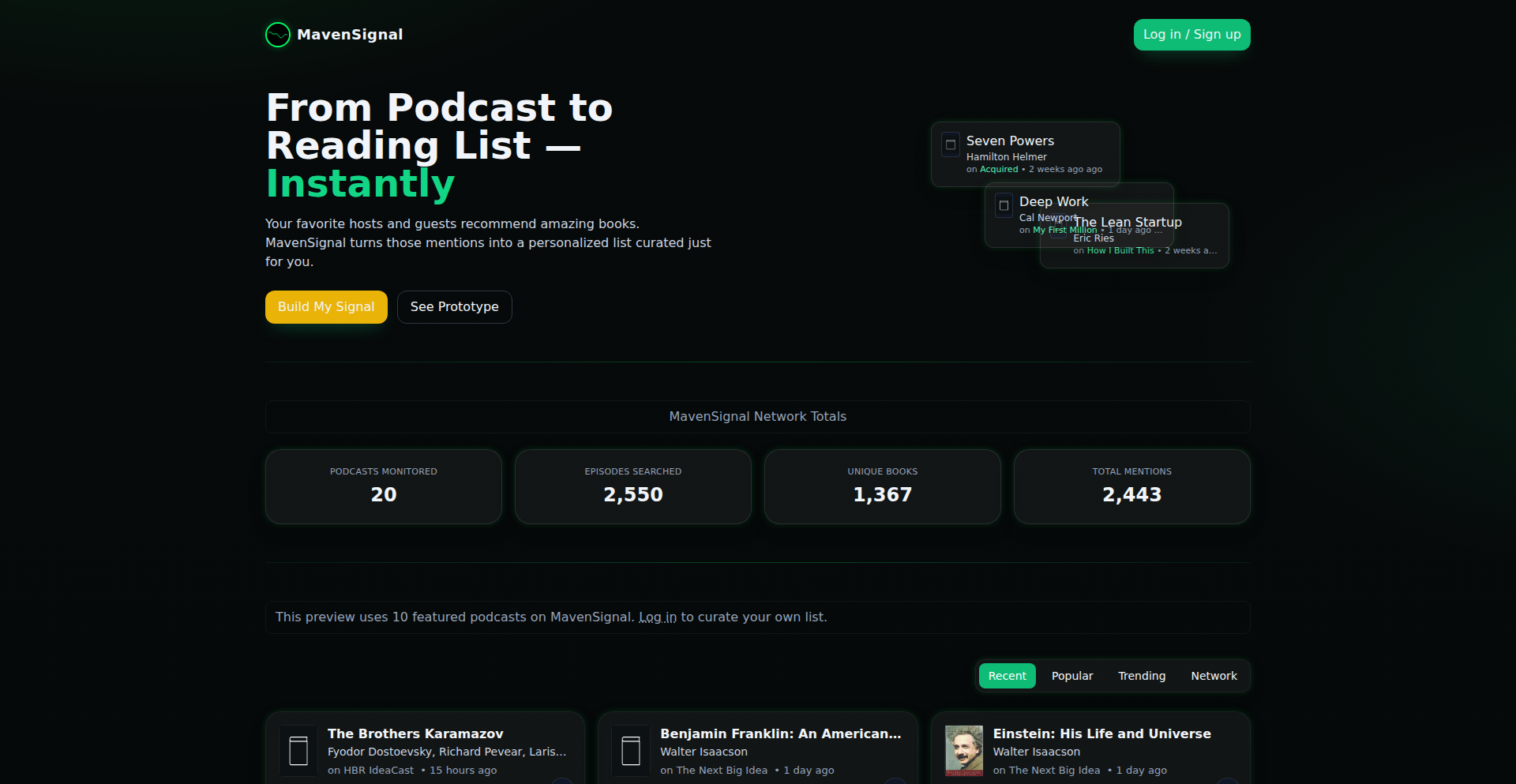The image size is (1516, 784).
Task: Open the Network view tab
Action: point(1214,676)
